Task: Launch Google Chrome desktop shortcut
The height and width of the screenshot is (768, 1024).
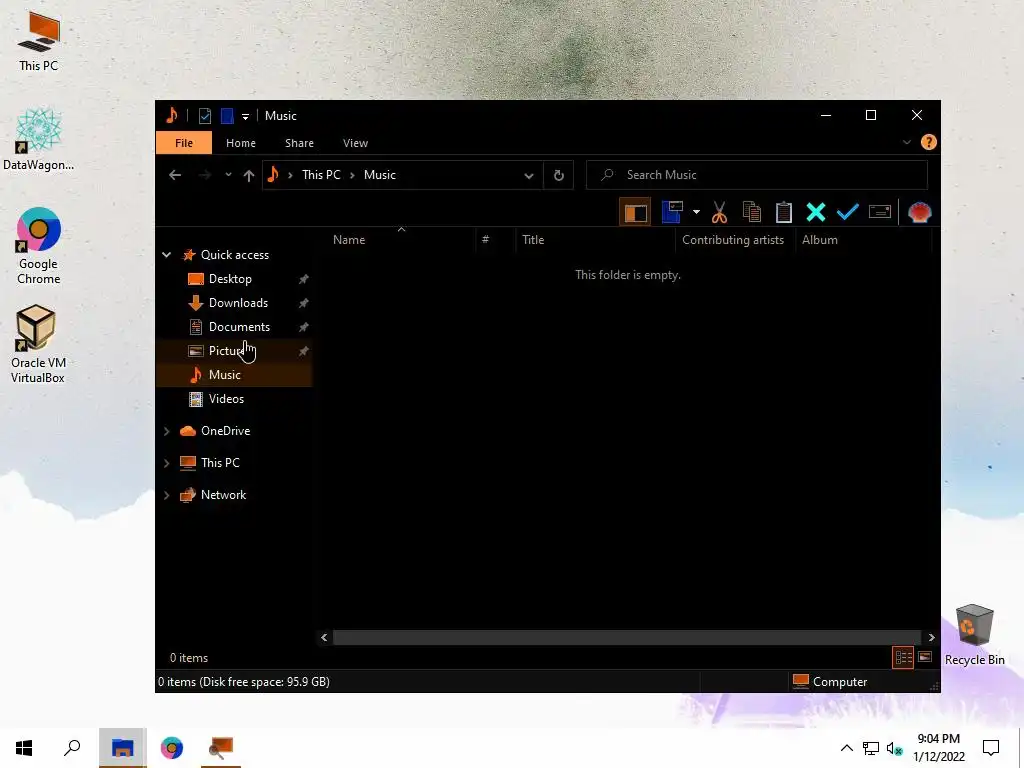Action: click(x=39, y=246)
